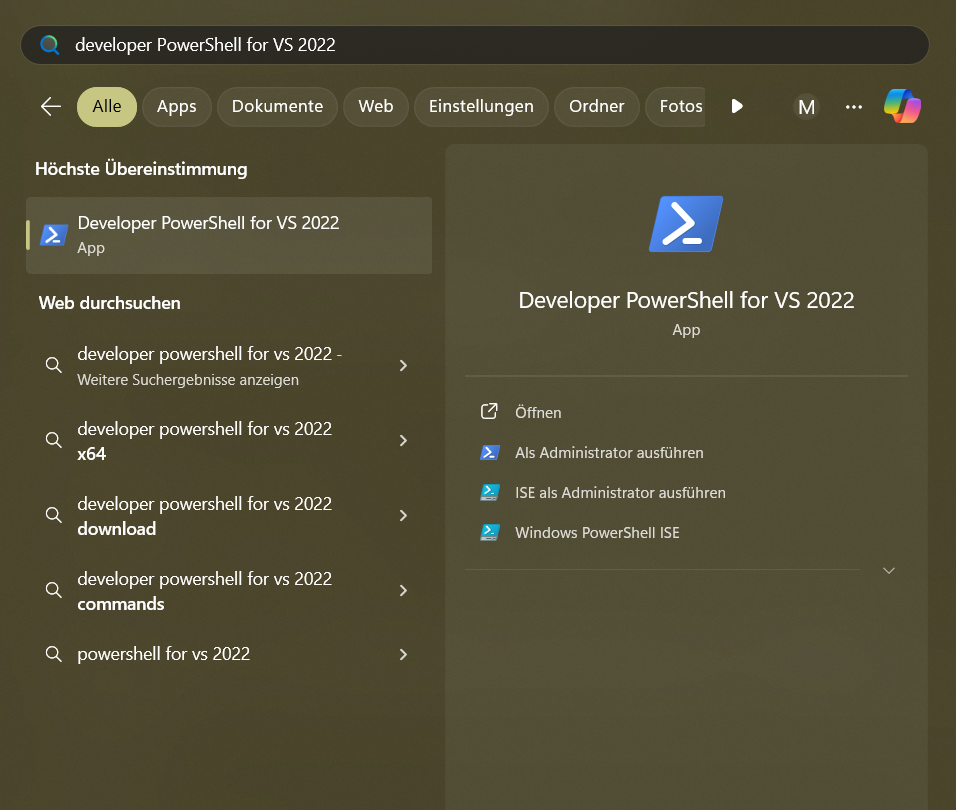Screen dimensions: 956x810
Task: Expand more actions with the down chevron
Action: point(889,571)
